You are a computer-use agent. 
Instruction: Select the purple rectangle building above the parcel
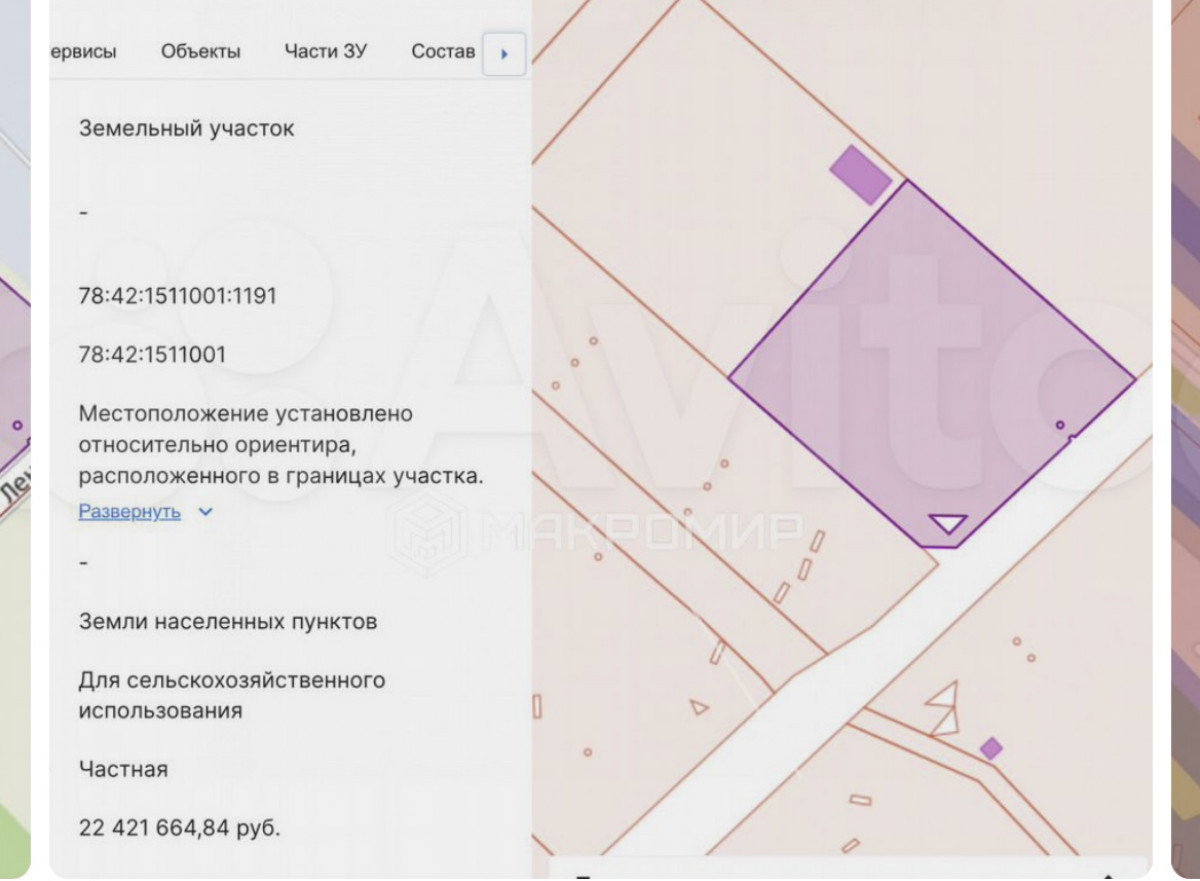[x=860, y=175]
